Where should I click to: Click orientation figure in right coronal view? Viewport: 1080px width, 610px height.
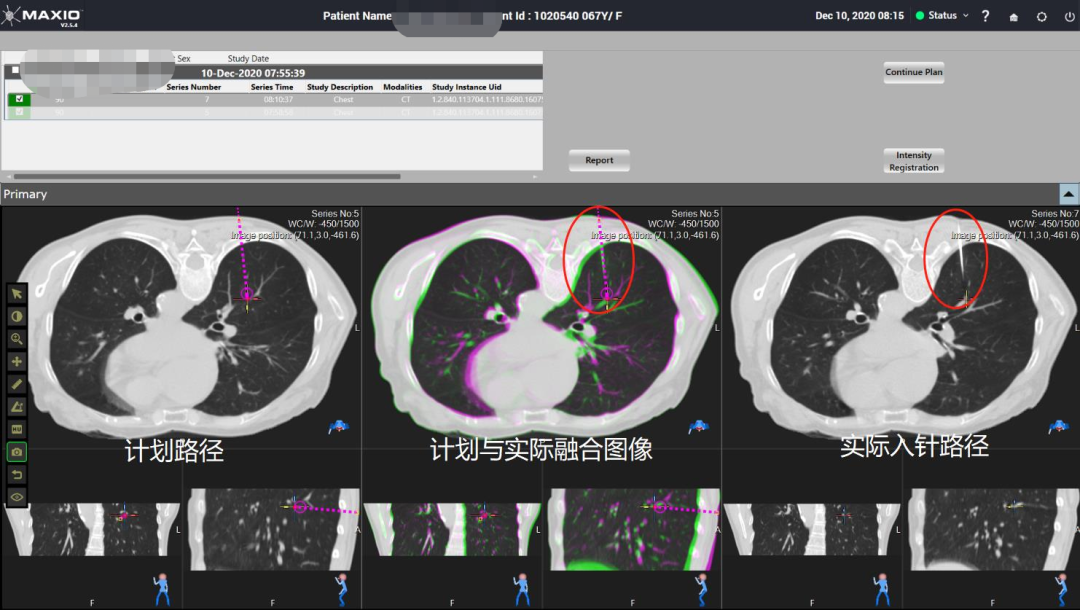tap(882, 589)
